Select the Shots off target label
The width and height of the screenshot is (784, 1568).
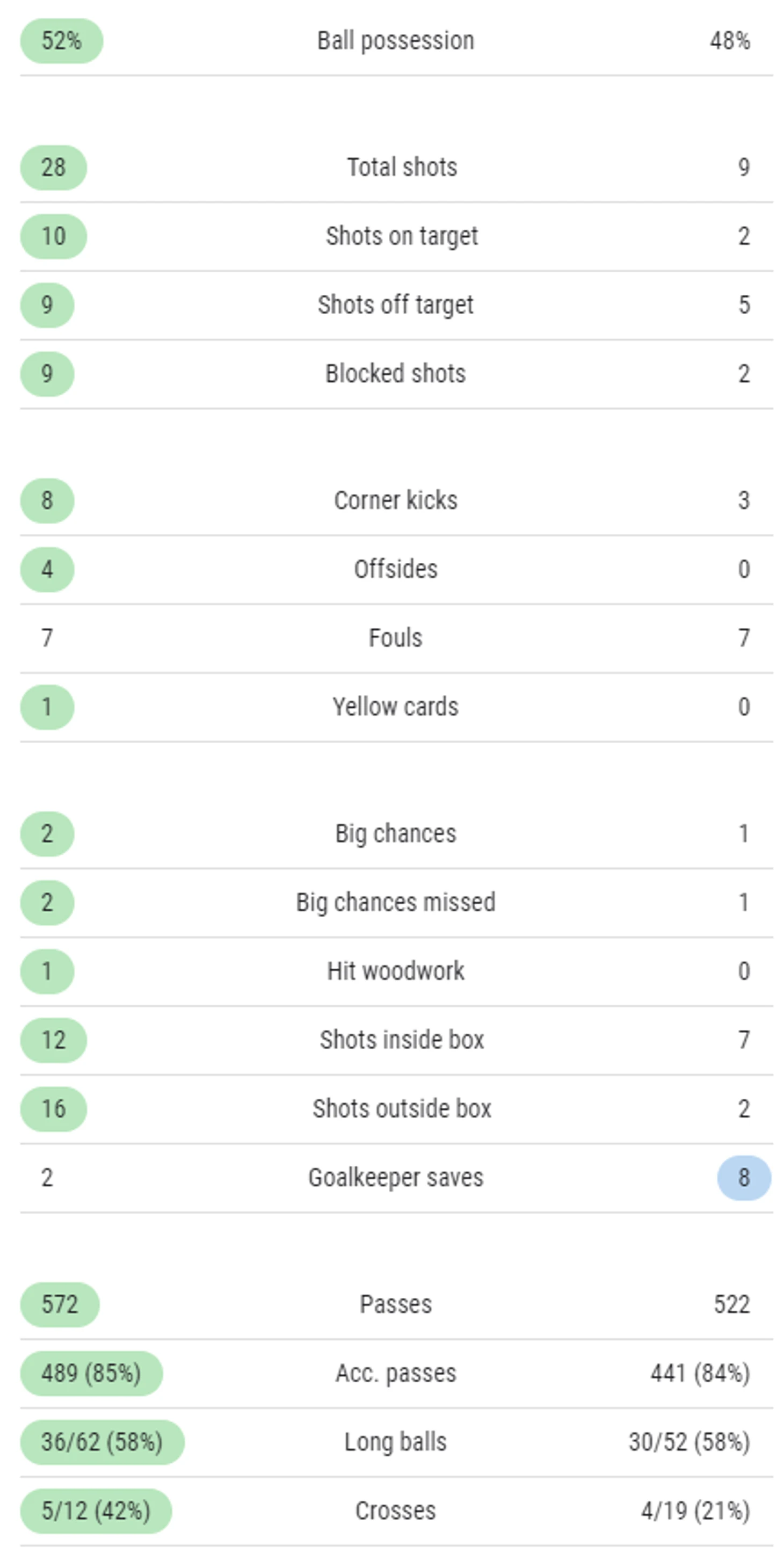click(396, 306)
